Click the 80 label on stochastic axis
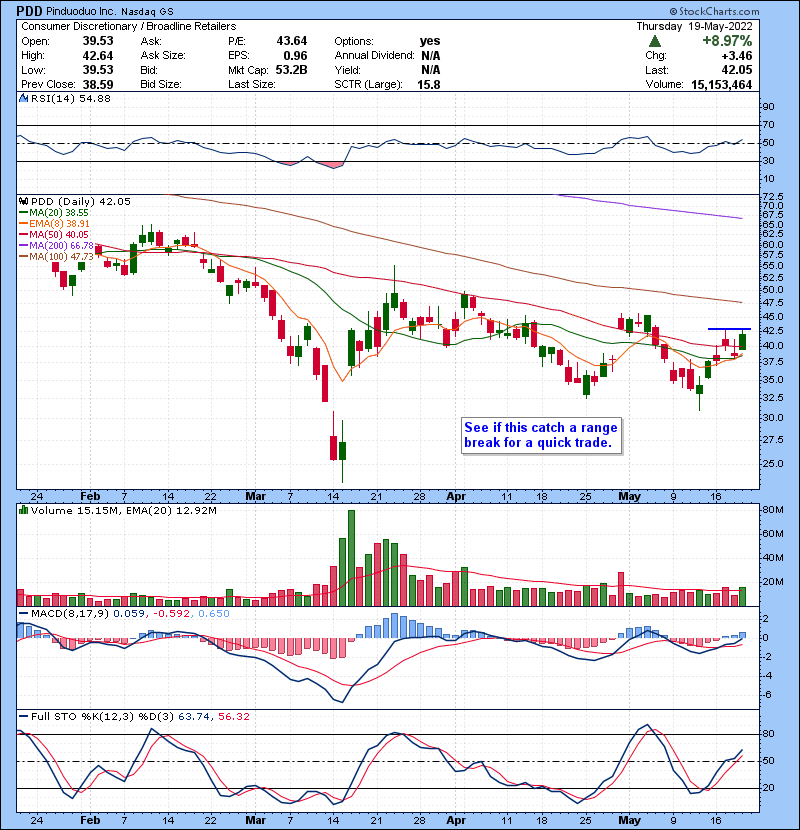Image resolution: width=800 pixels, height=830 pixels. click(x=768, y=734)
